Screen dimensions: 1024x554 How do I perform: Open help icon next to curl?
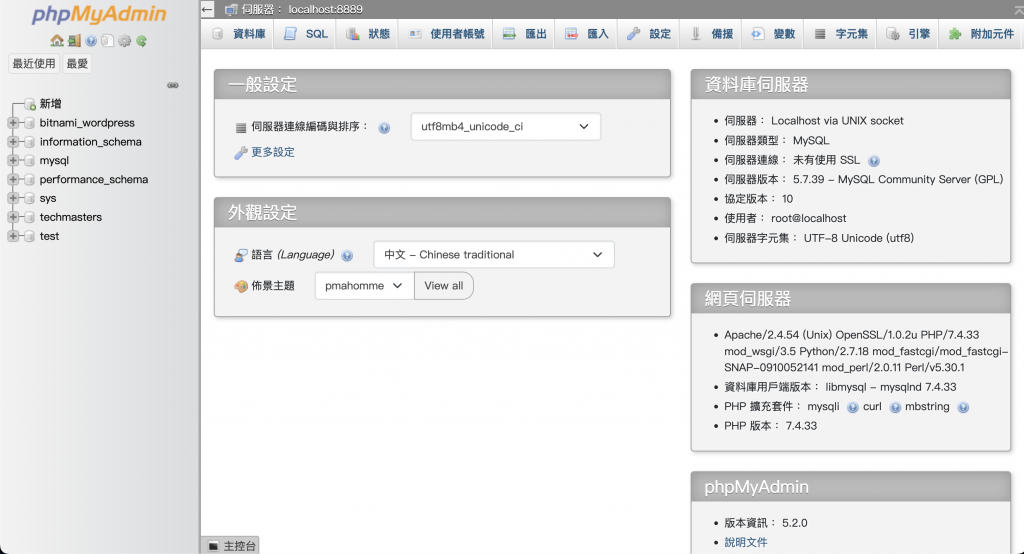coord(895,408)
